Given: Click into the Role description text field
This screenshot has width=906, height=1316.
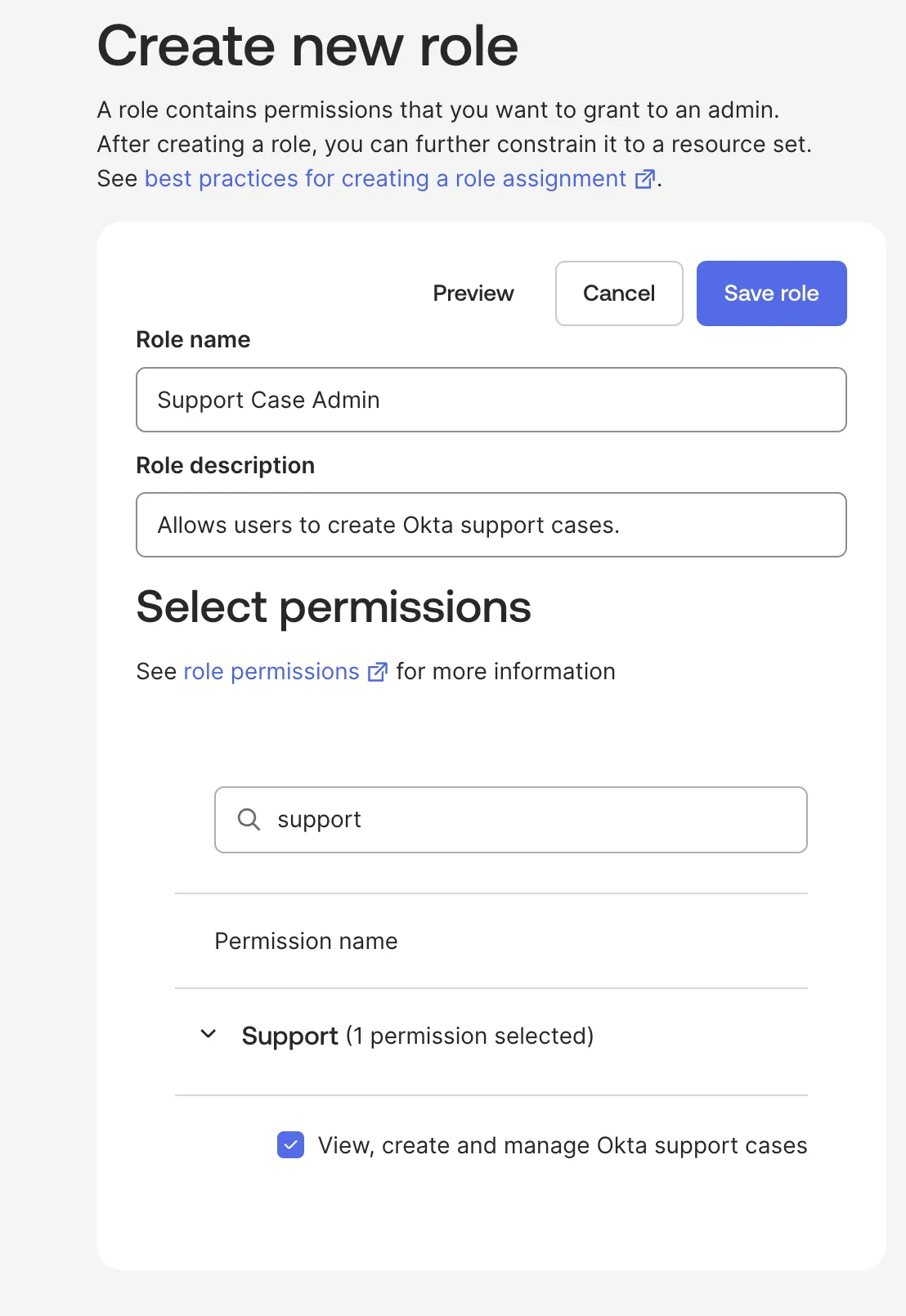Looking at the screenshot, I should point(491,525).
